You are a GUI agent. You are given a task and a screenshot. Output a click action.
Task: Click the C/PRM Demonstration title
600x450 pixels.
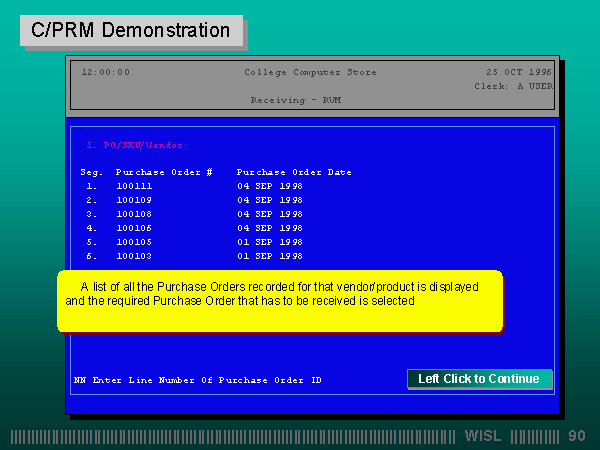click(x=130, y=30)
